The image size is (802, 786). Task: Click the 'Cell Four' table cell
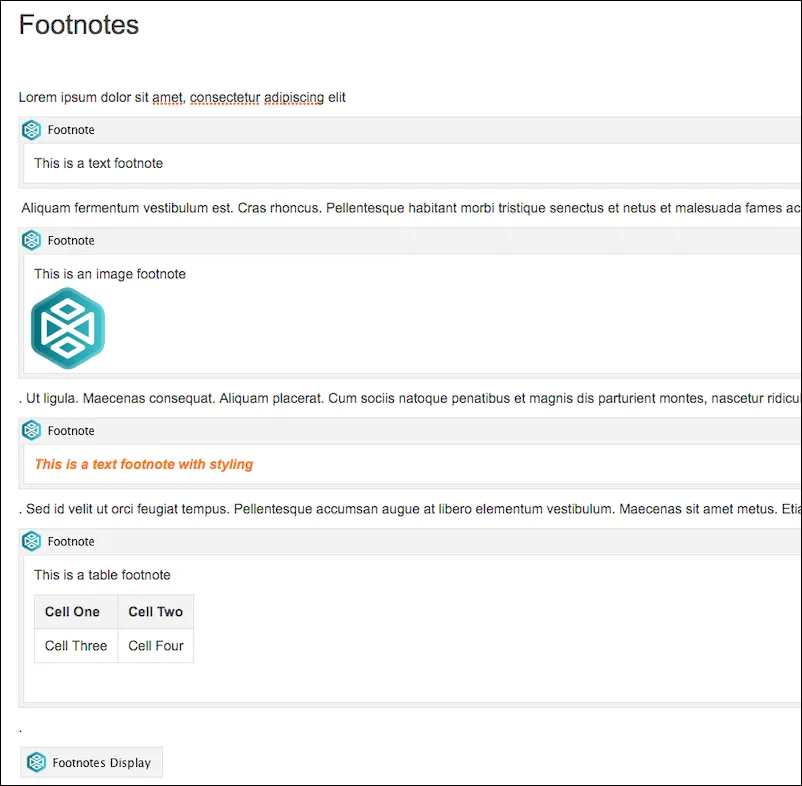(155, 646)
